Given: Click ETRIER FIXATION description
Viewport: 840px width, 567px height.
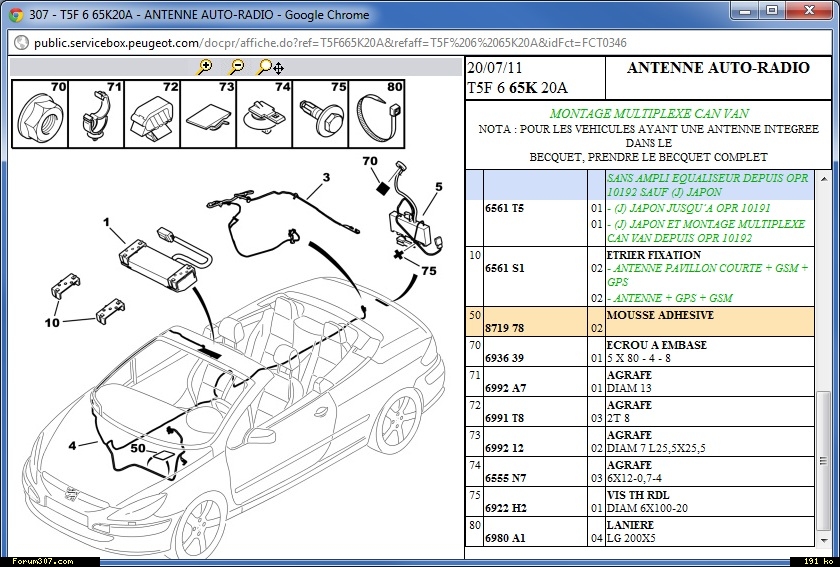Looking at the screenshot, I should (654, 255).
